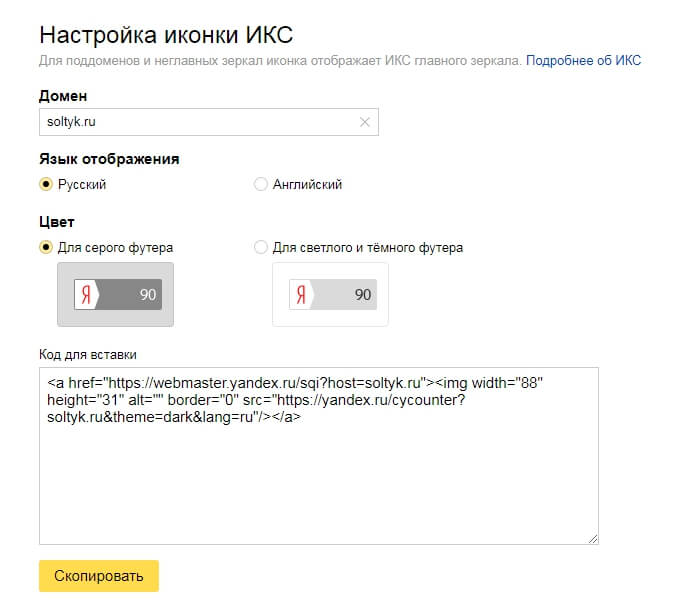Click the Язык отображения label
679x607 pixels.
coord(109,159)
